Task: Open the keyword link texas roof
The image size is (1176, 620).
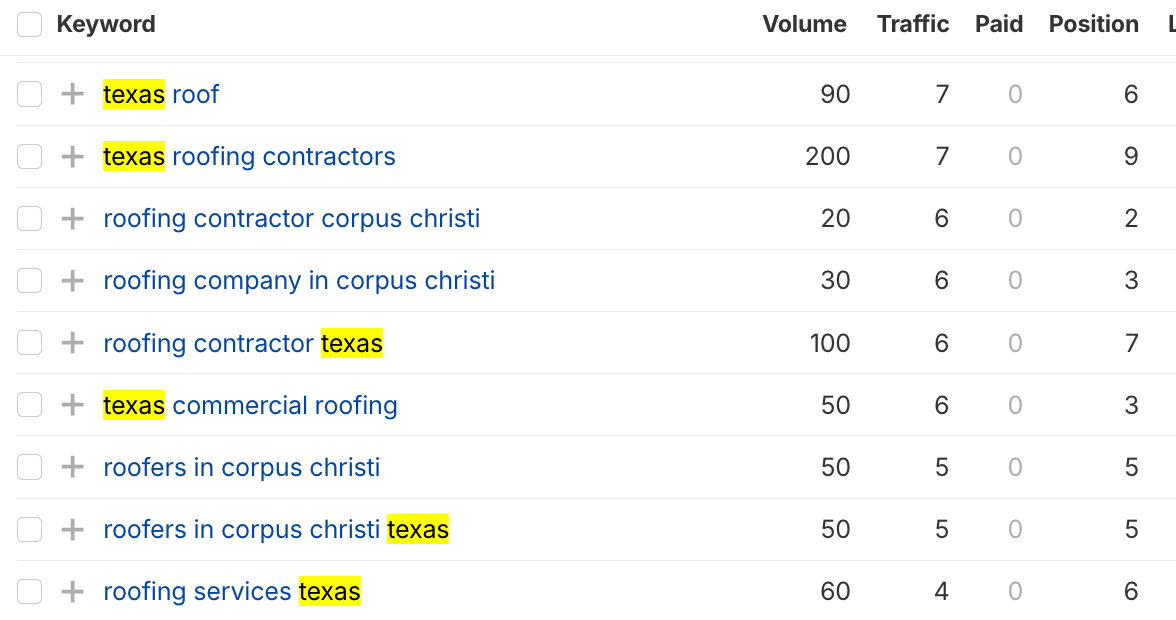Action: point(160,94)
